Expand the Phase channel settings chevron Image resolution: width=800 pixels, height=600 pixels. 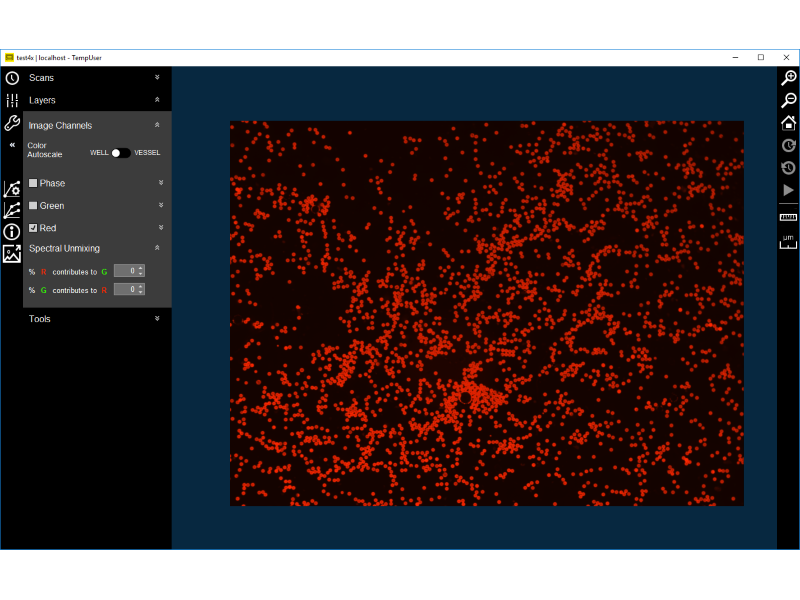(x=161, y=182)
